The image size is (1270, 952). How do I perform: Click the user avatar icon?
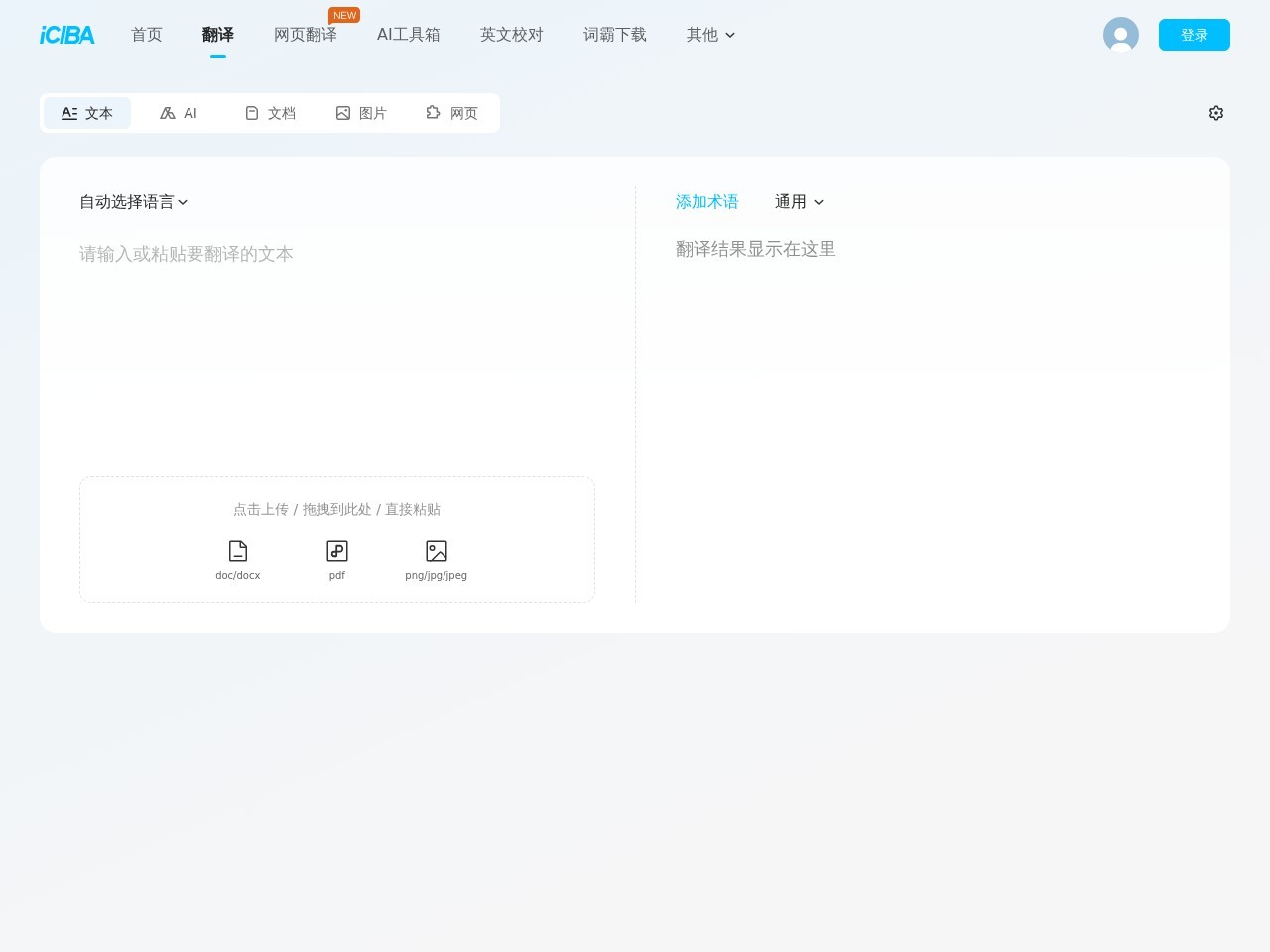point(1120,35)
